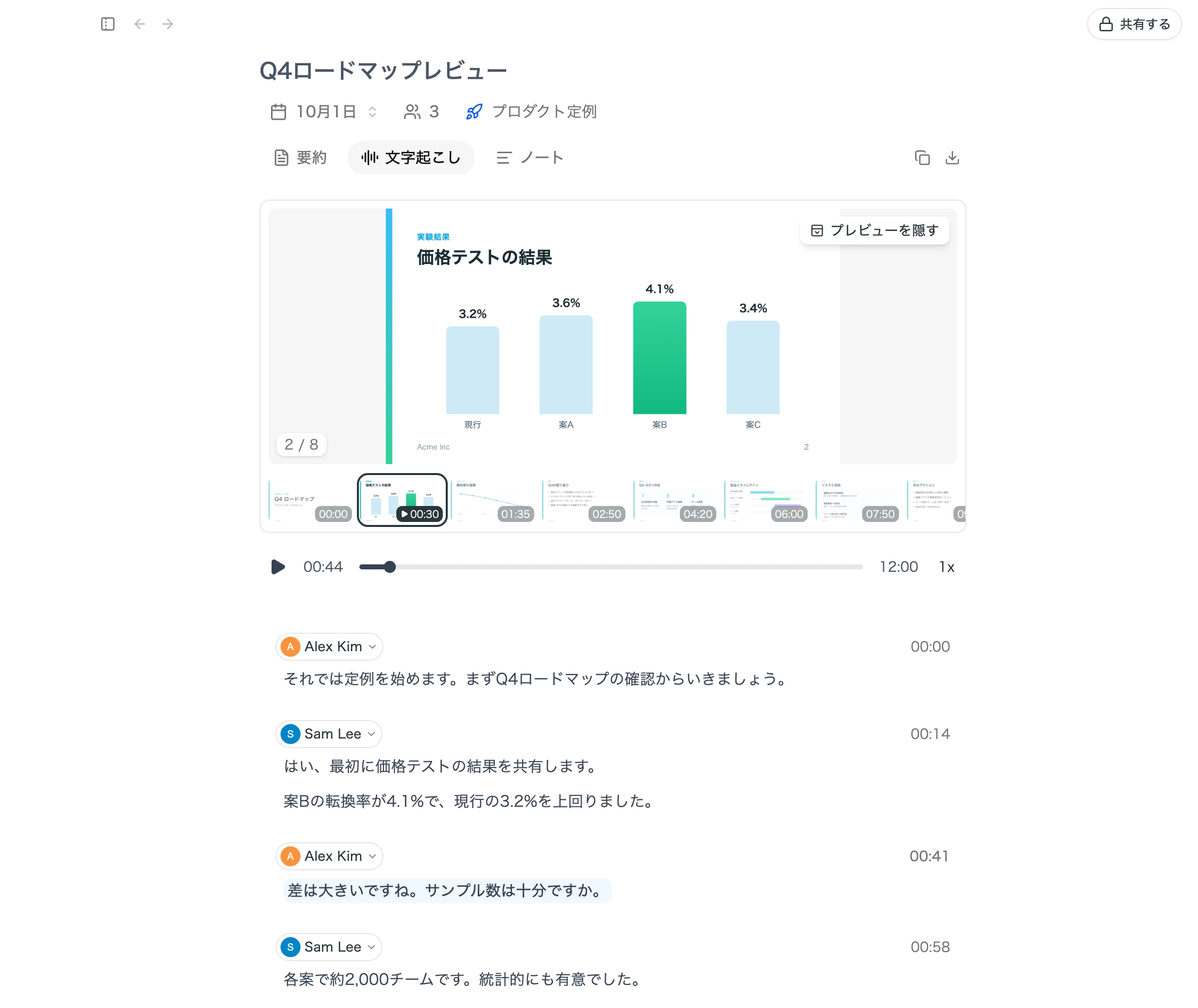
Task: Open Sam Lee speaker dropdown at 00:14
Action: [328, 734]
